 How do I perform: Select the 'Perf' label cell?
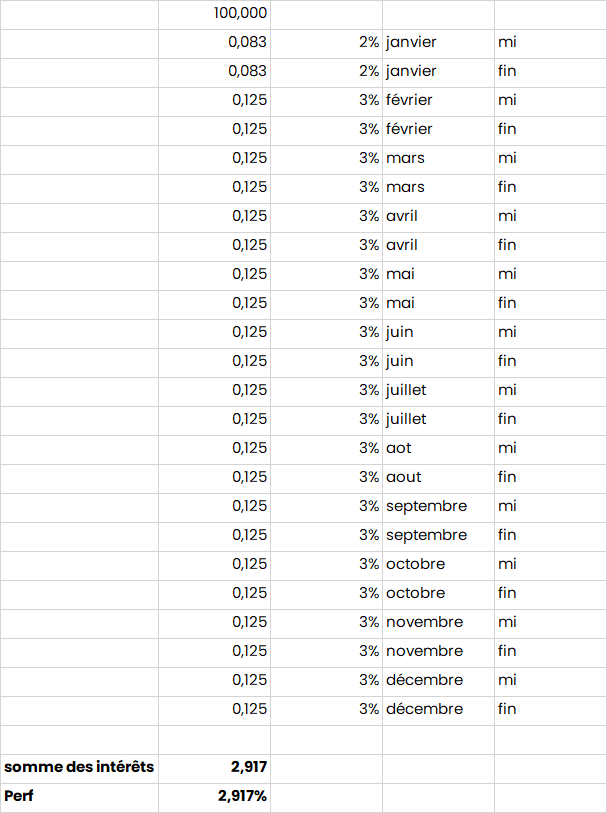click(78, 797)
